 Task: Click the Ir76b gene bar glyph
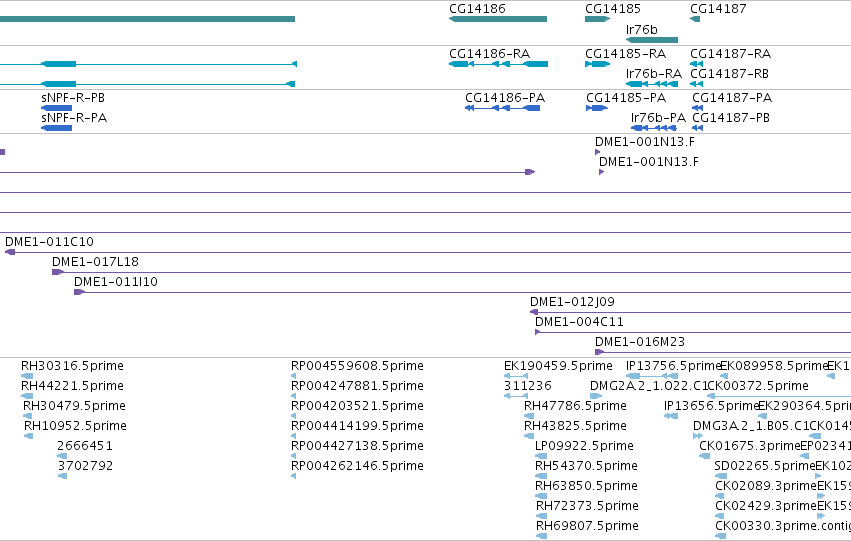coord(652,40)
